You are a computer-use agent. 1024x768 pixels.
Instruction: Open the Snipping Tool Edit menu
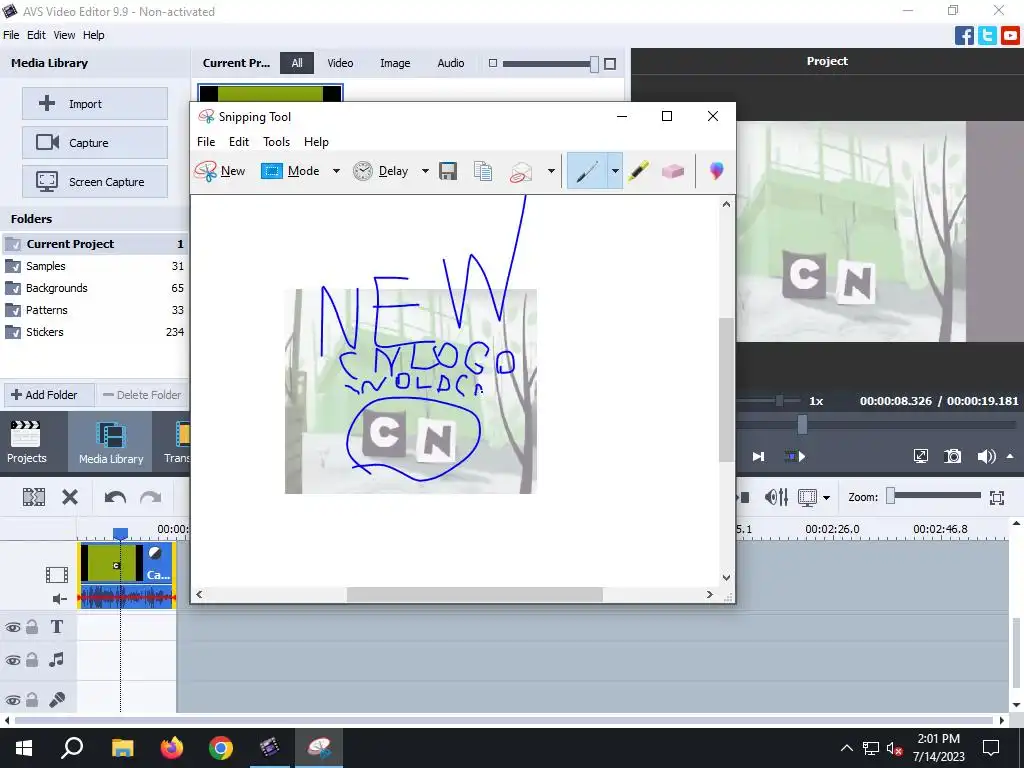[x=238, y=142]
